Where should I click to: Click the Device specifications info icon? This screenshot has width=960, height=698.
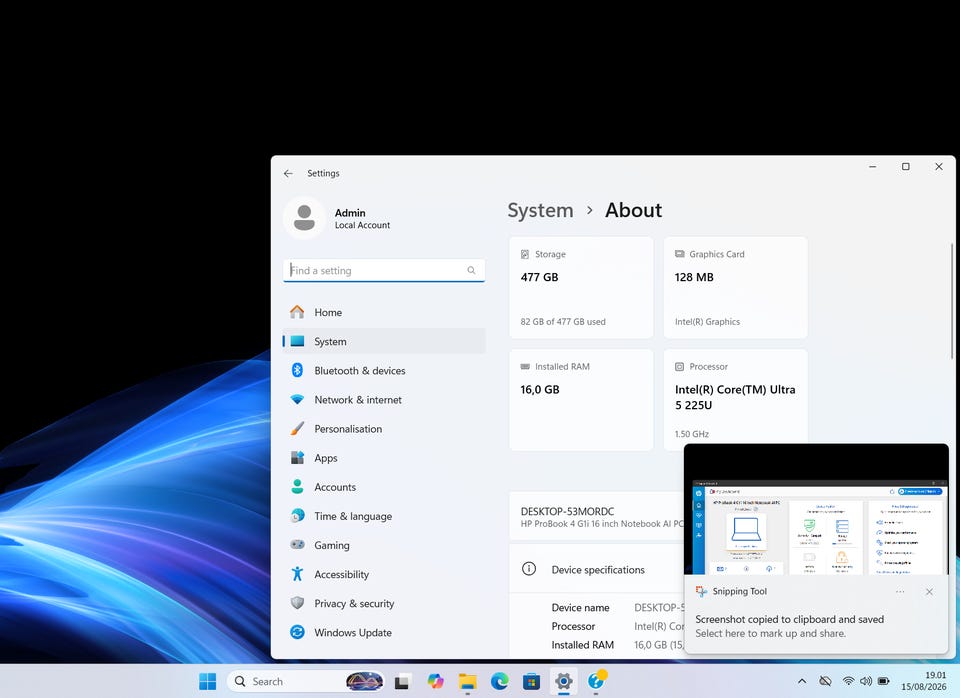pyautogui.click(x=529, y=569)
